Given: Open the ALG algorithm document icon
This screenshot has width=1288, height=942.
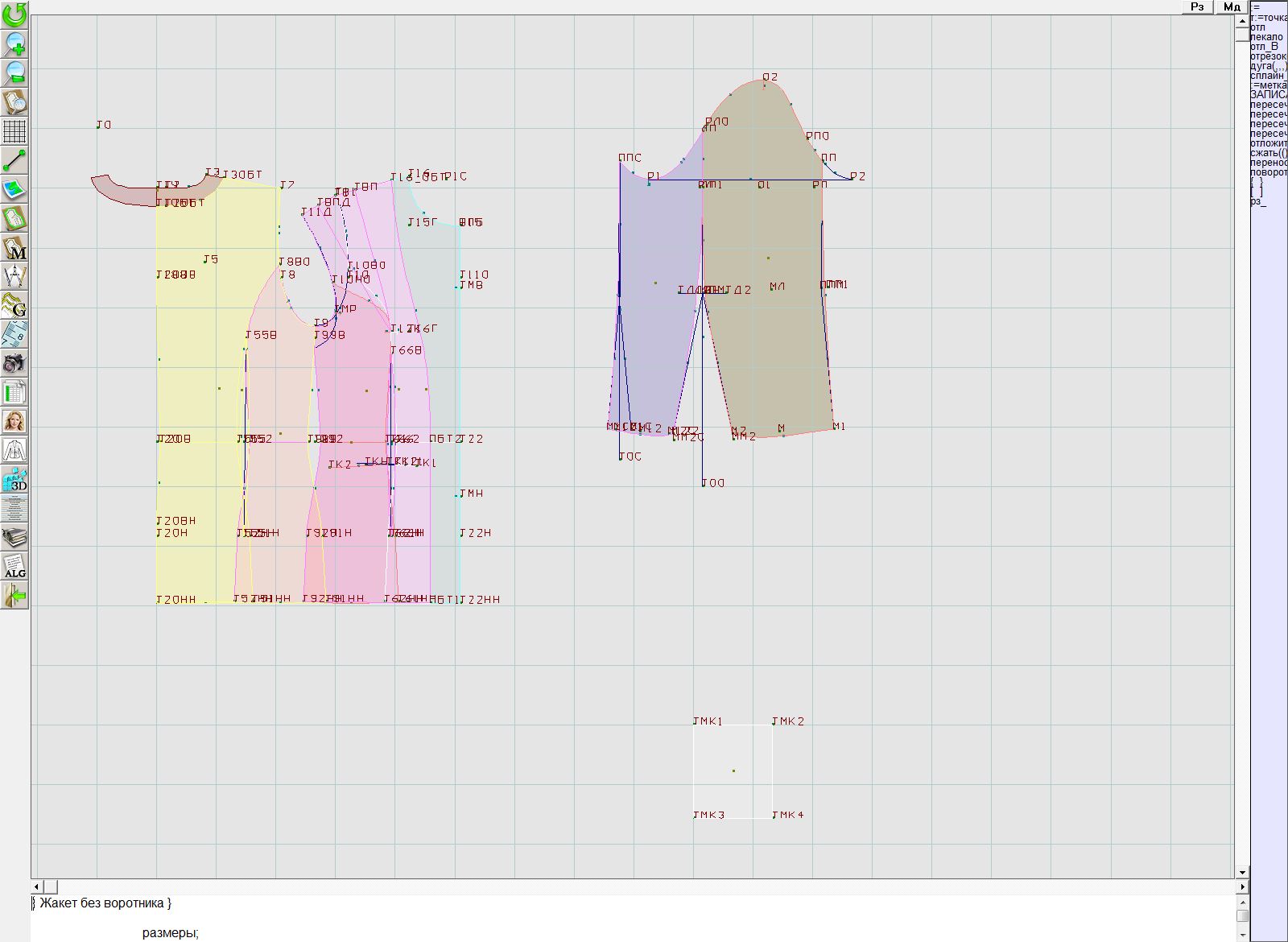Looking at the screenshot, I should point(14,567).
